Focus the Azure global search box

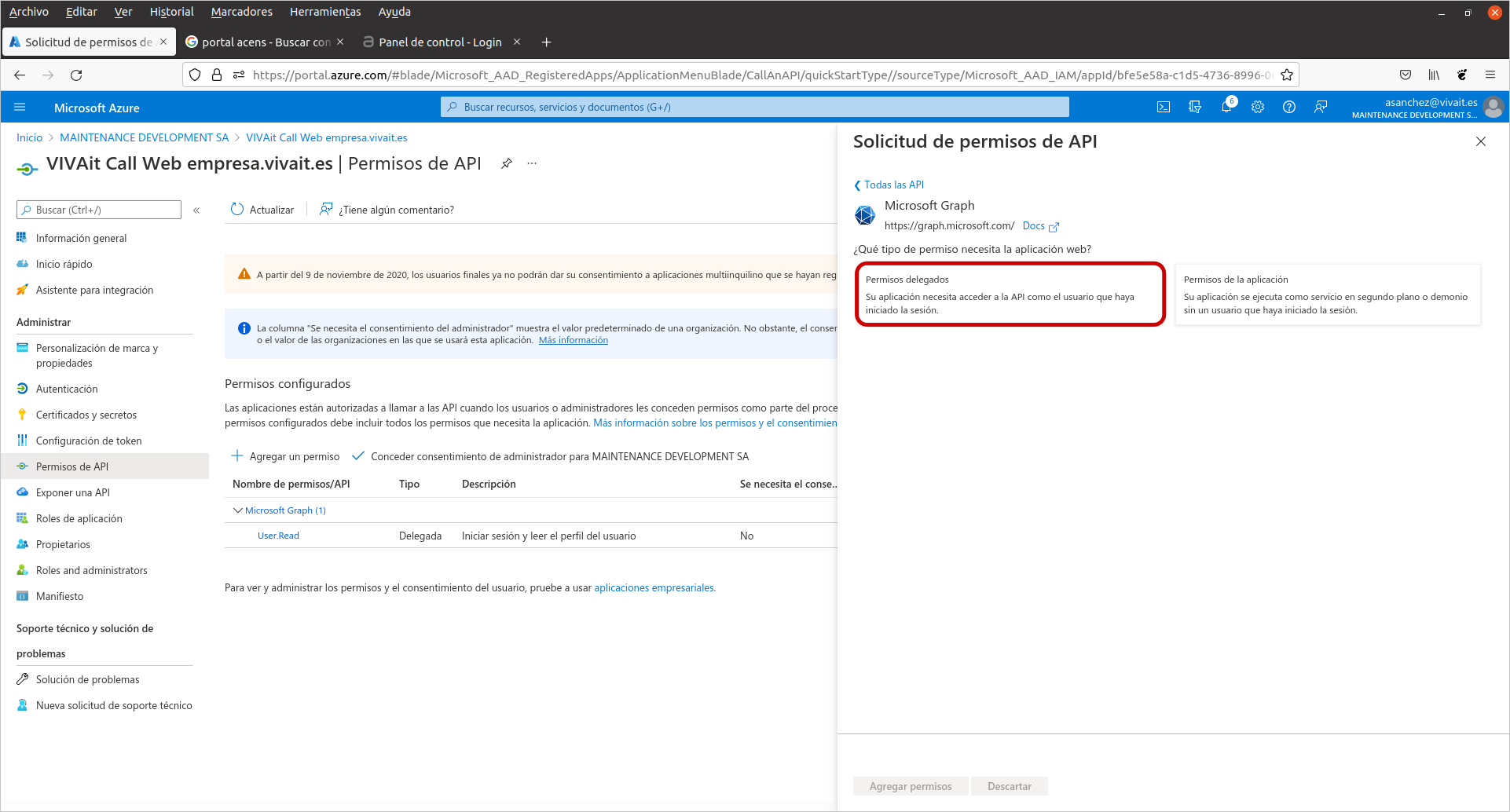(x=755, y=107)
